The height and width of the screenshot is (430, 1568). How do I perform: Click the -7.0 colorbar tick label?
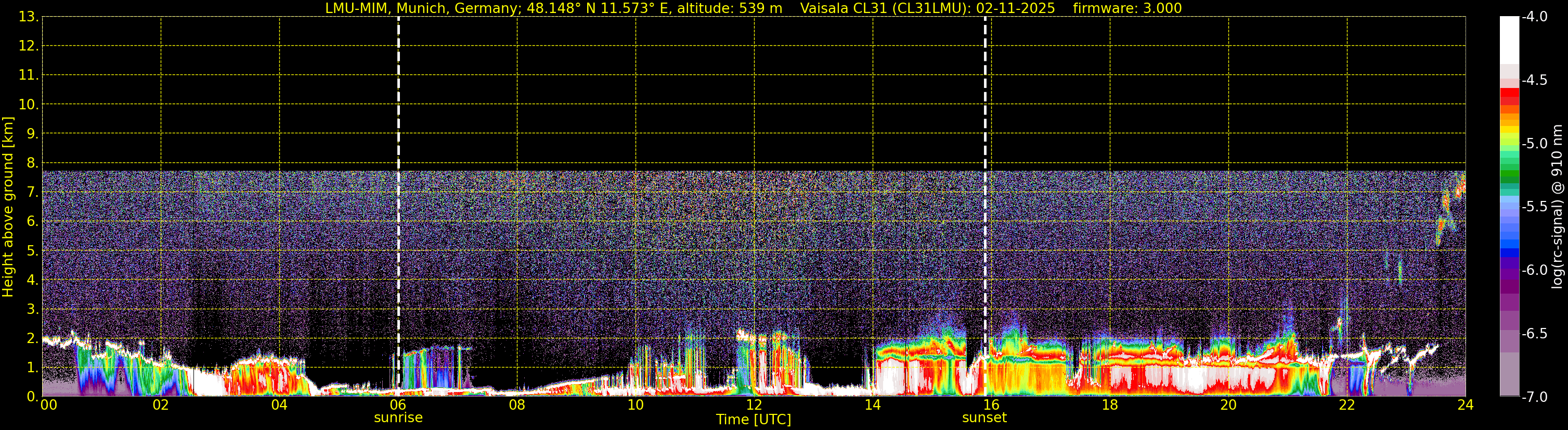pyautogui.click(x=1534, y=397)
